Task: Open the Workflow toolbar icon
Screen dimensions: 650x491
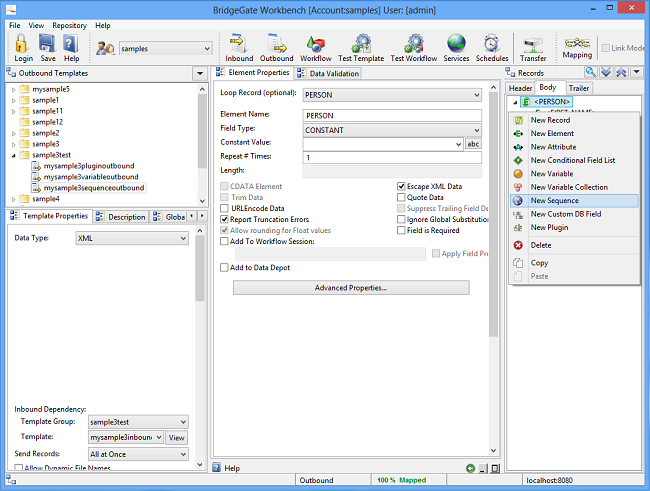Action: point(315,44)
